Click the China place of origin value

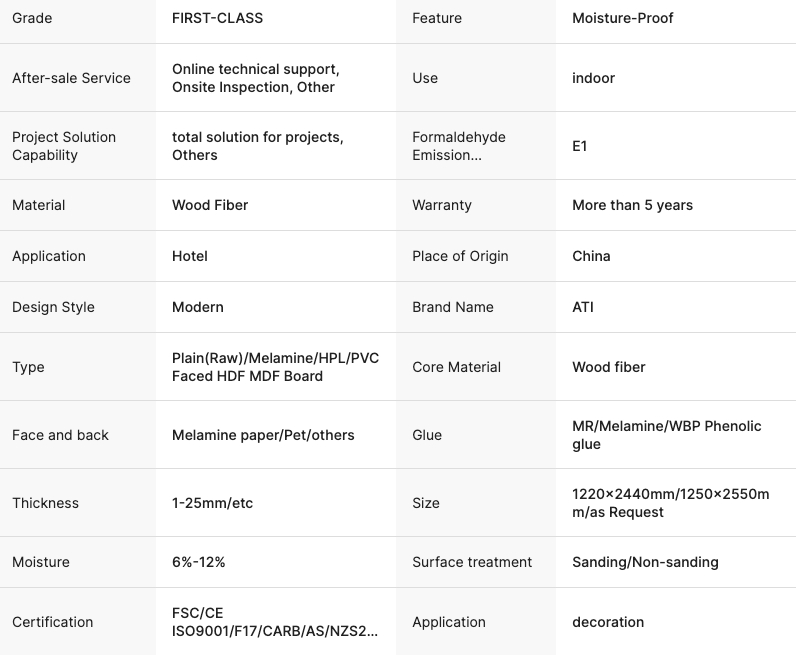click(591, 256)
